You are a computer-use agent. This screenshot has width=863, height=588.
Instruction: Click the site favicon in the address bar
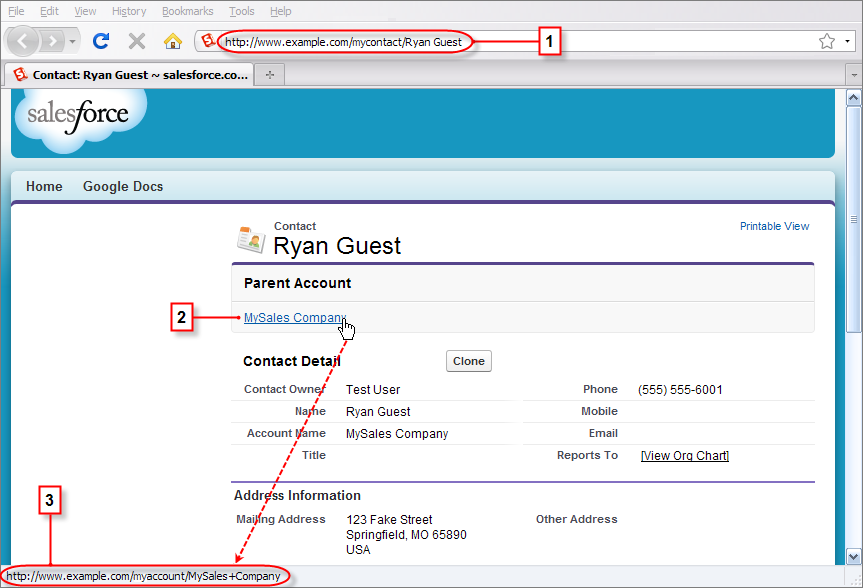[x=208, y=40]
